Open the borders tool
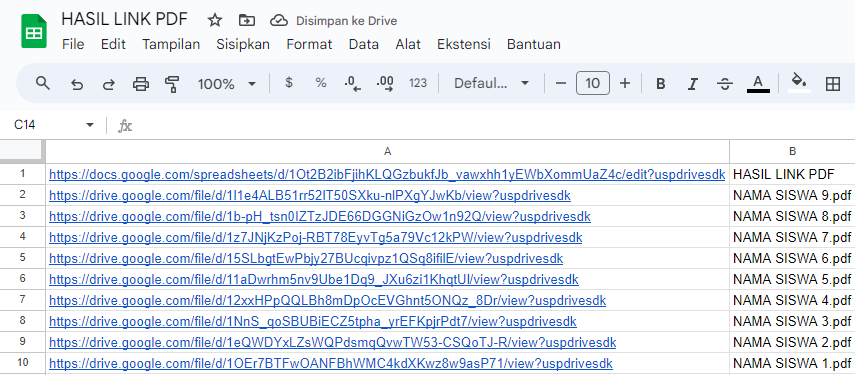The height and width of the screenshot is (375, 855). [x=833, y=83]
